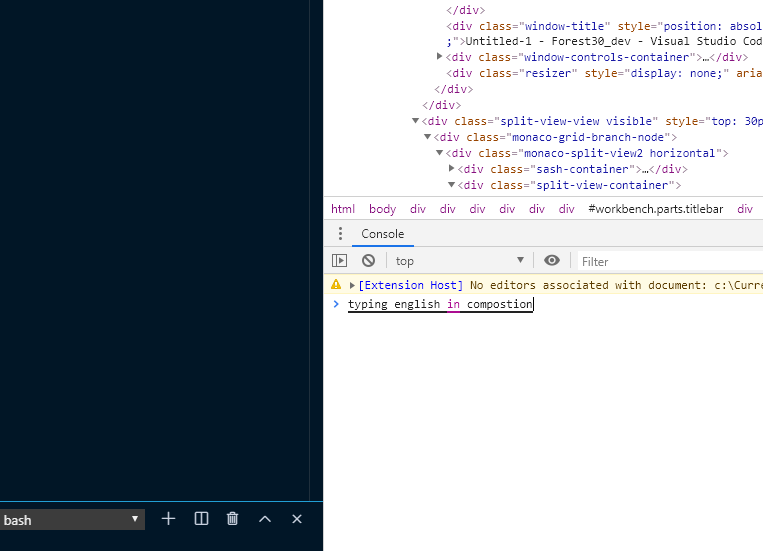The image size is (763, 551).
Task: Collapse the monaco-split-view2 horizontal div
Action: 439,153
